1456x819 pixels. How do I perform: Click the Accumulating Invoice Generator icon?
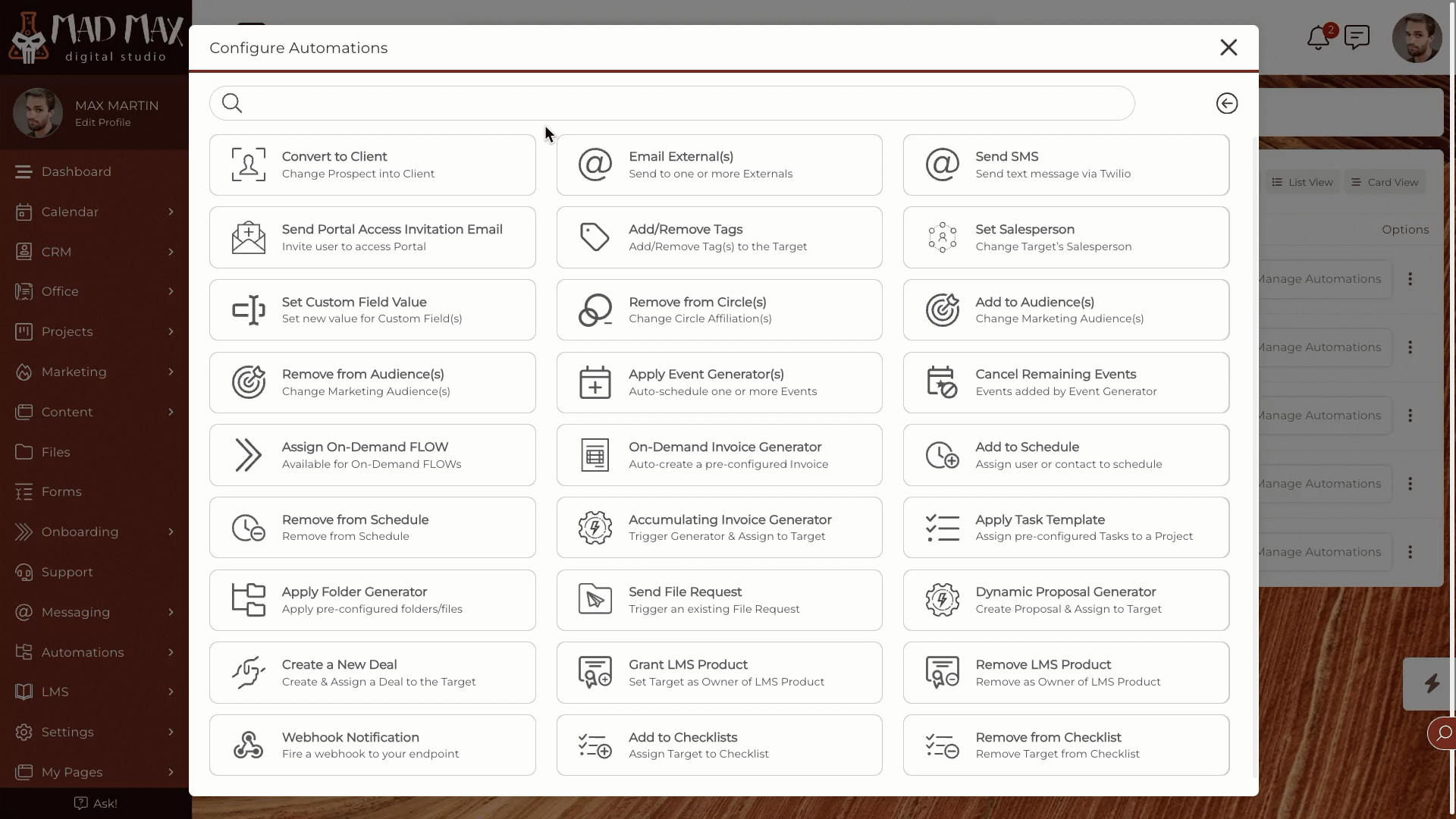click(x=594, y=527)
